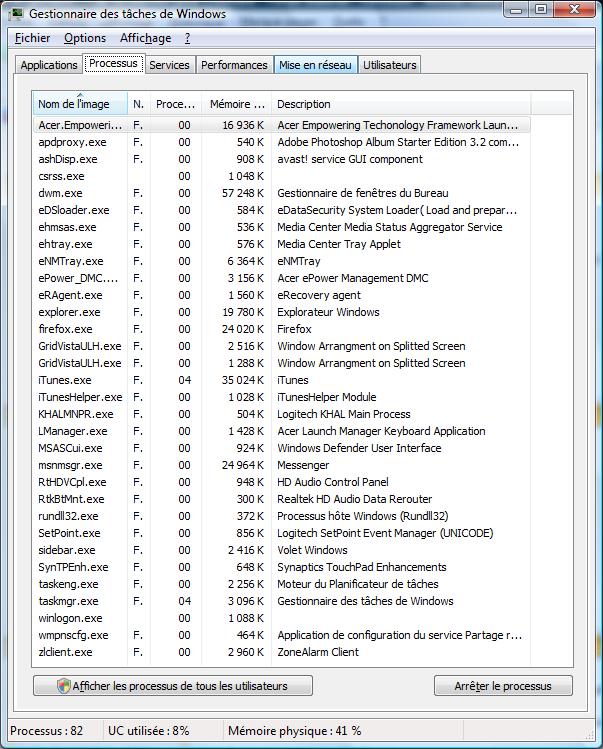Select the explorer.exe process
Image resolution: width=603 pixels, height=749 pixels.
coord(282,312)
